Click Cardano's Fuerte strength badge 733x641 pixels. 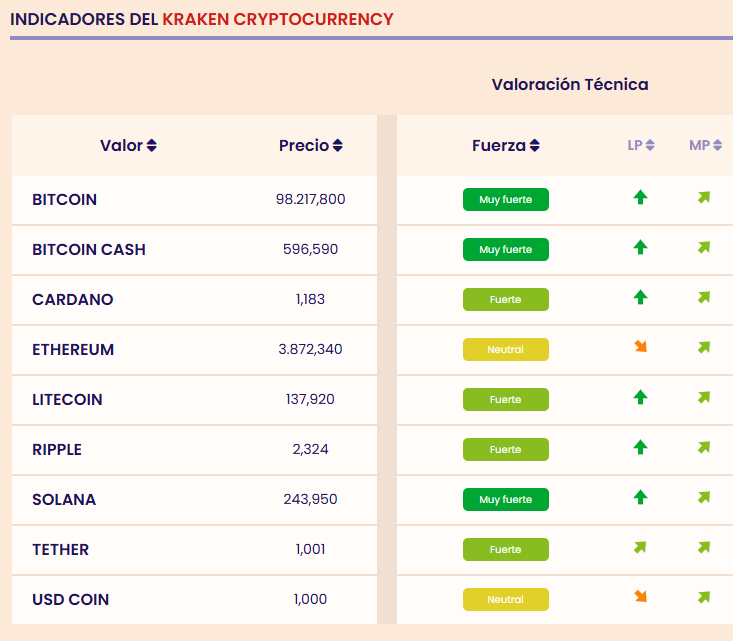tap(505, 300)
